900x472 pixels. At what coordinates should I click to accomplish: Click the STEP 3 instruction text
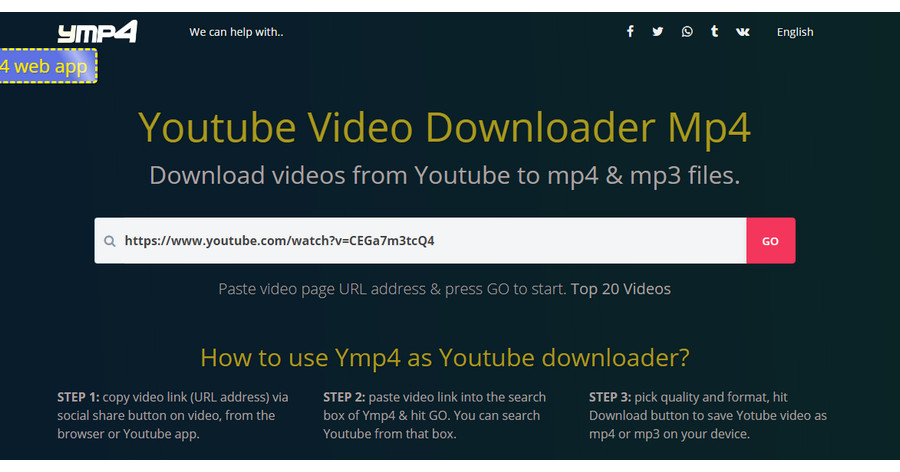[x=708, y=415]
